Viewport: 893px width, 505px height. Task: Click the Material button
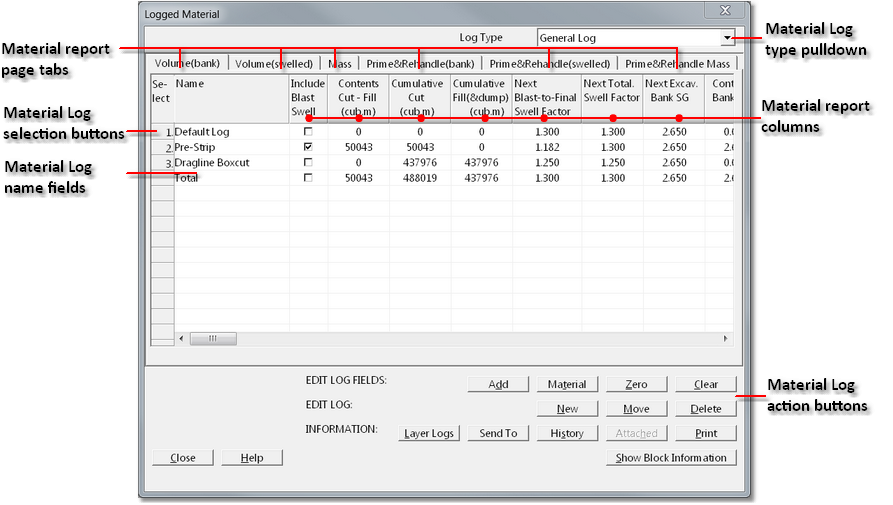(x=567, y=384)
